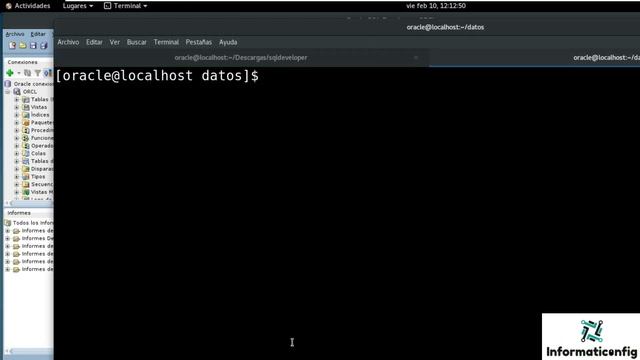Expand the first Tablas node under ORCL
The image size is (640, 360).
(17, 100)
